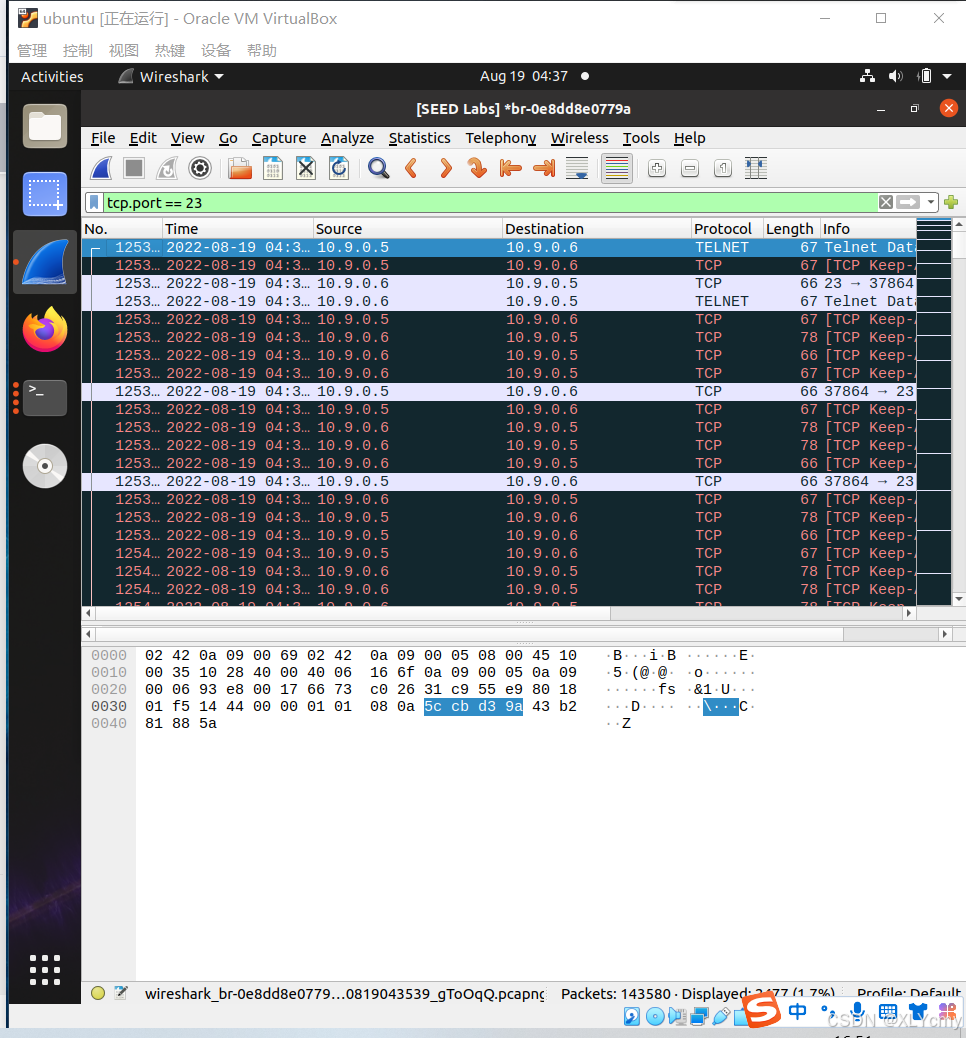Sort packets by Time column
The height and width of the screenshot is (1038, 966).
[x=237, y=228]
